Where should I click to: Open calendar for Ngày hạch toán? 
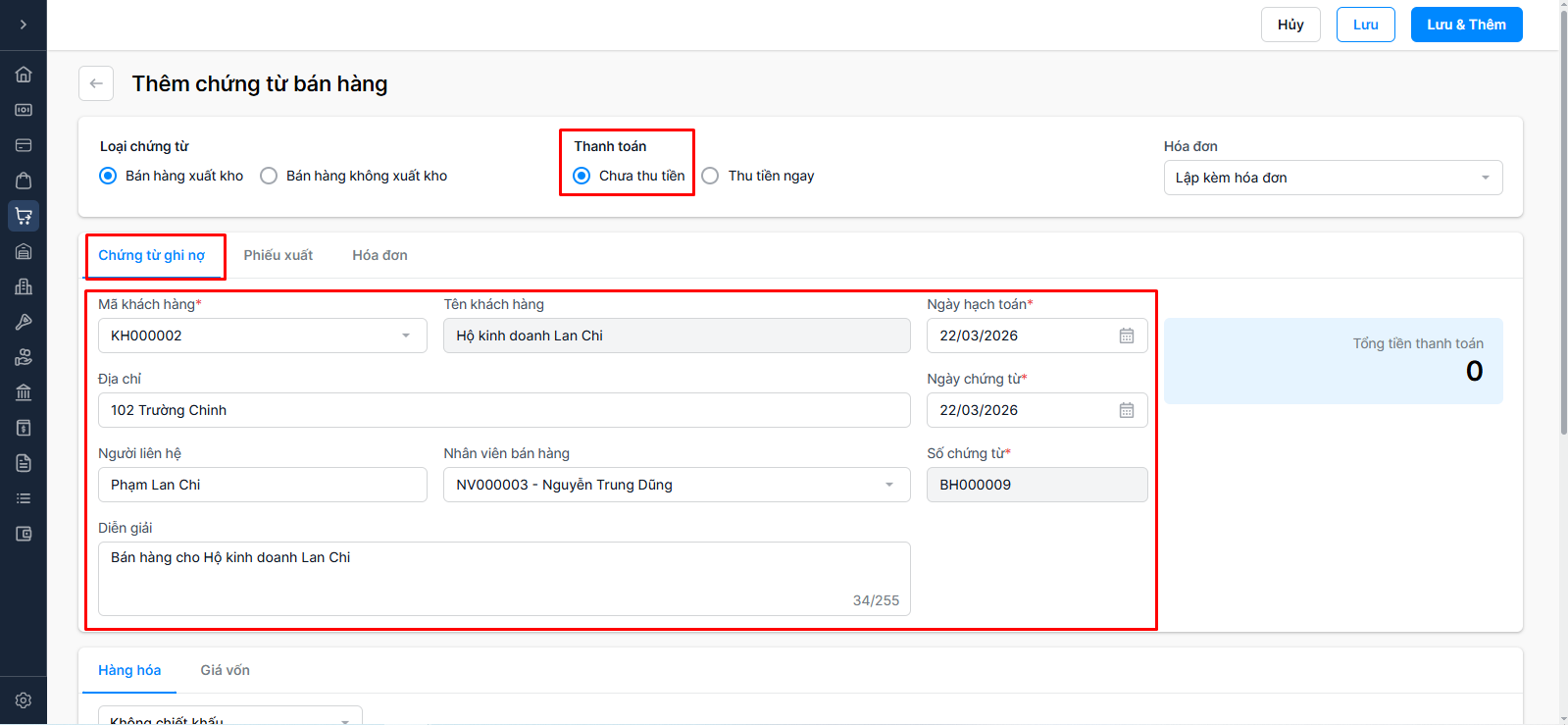point(1127,336)
